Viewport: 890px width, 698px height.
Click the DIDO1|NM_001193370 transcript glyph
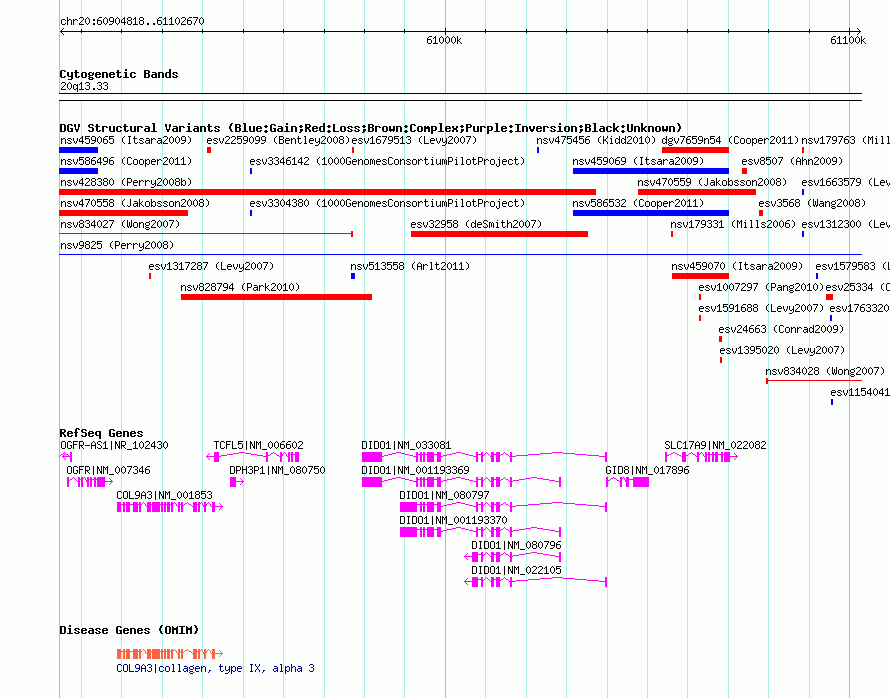pos(481,532)
